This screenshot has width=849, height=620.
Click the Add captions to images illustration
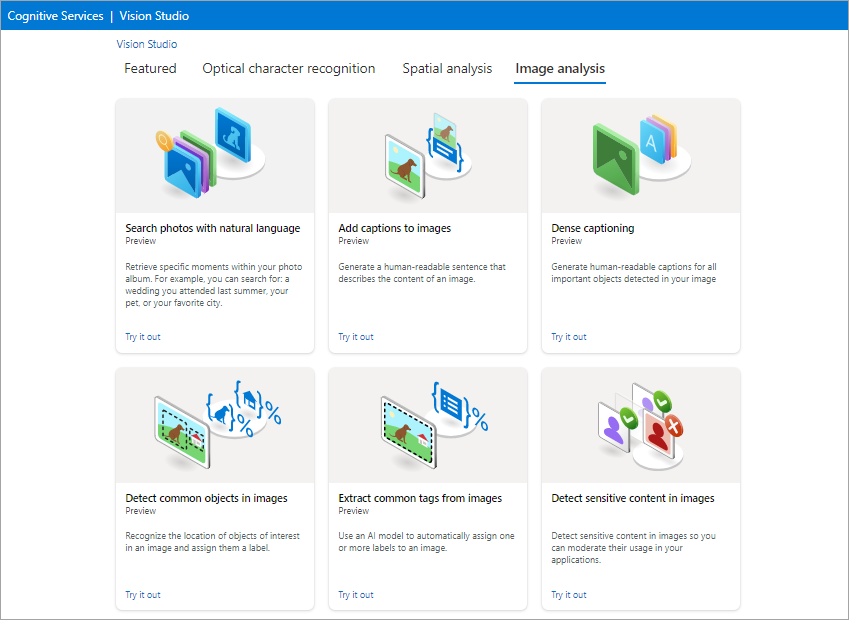click(427, 155)
